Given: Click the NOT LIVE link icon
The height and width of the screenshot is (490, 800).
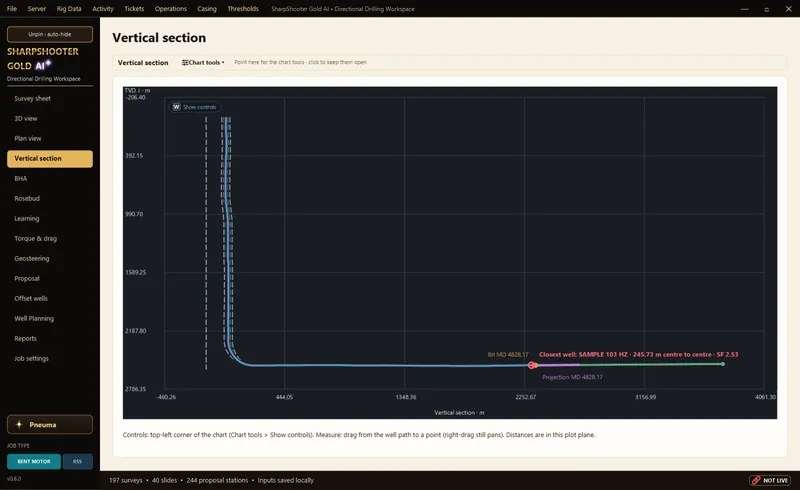Looking at the screenshot, I should [x=756, y=480].
